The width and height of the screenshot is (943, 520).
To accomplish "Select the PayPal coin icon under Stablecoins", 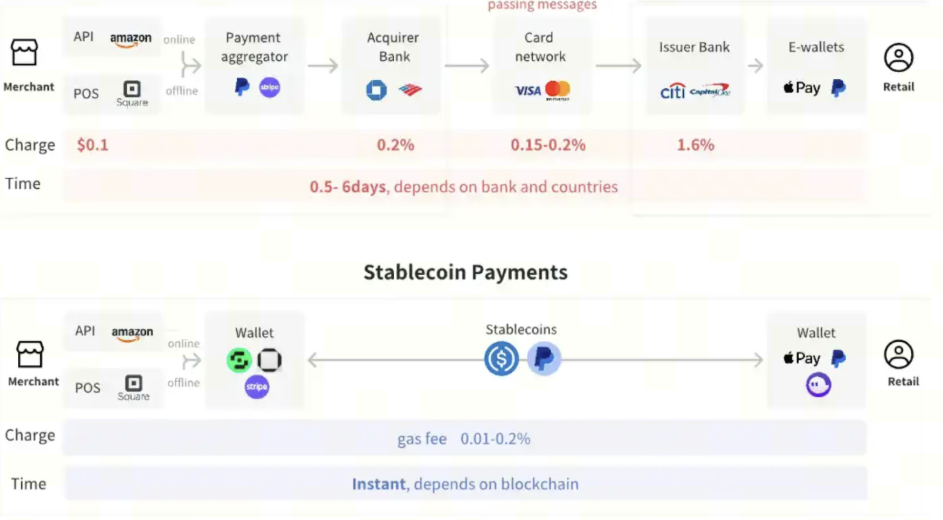I will coord(544,359).
